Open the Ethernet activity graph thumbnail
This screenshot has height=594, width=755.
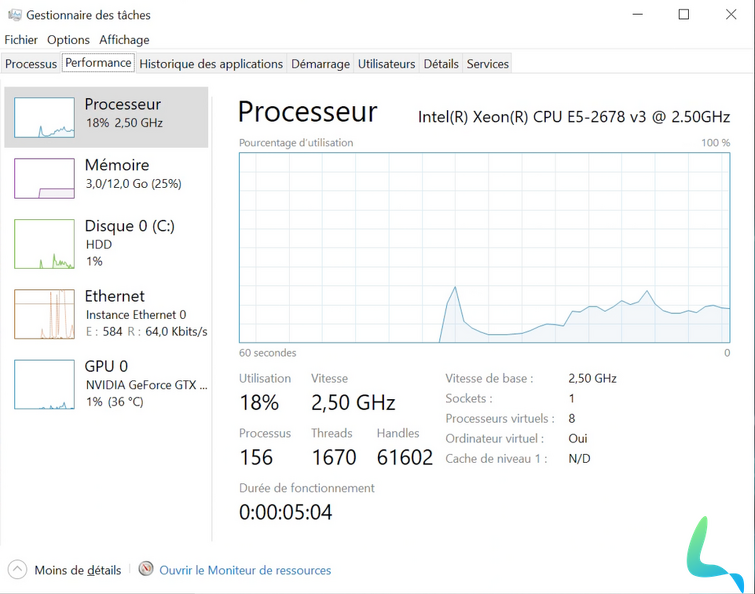(44, 314)
